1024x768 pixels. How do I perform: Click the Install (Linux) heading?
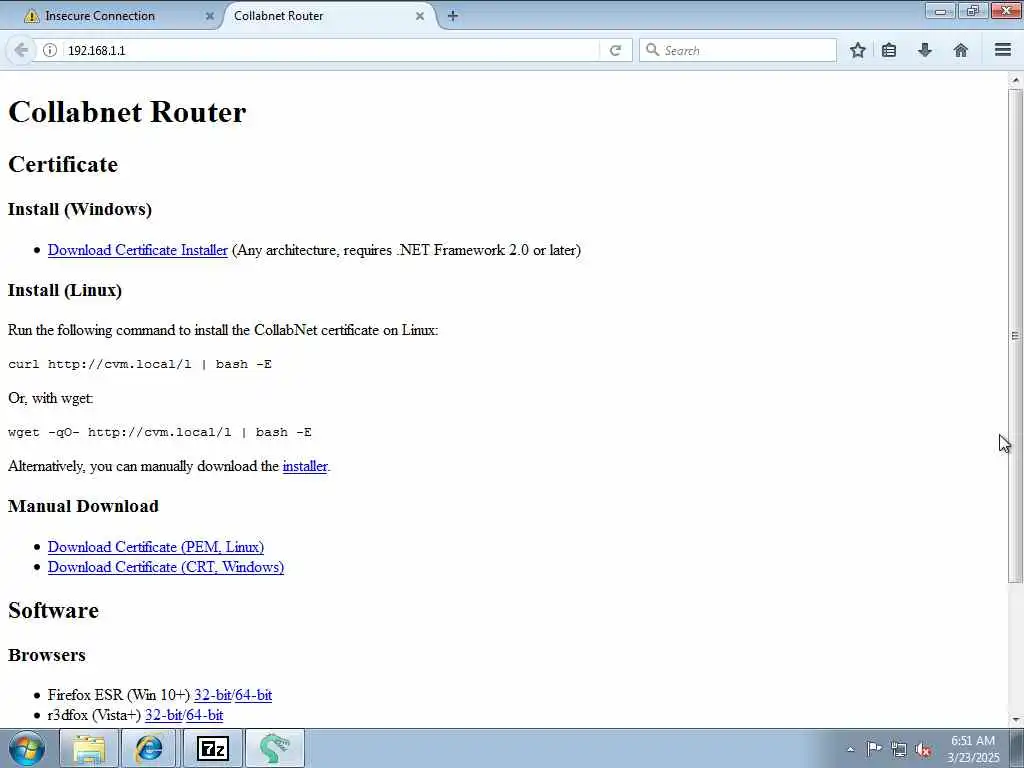65,290
